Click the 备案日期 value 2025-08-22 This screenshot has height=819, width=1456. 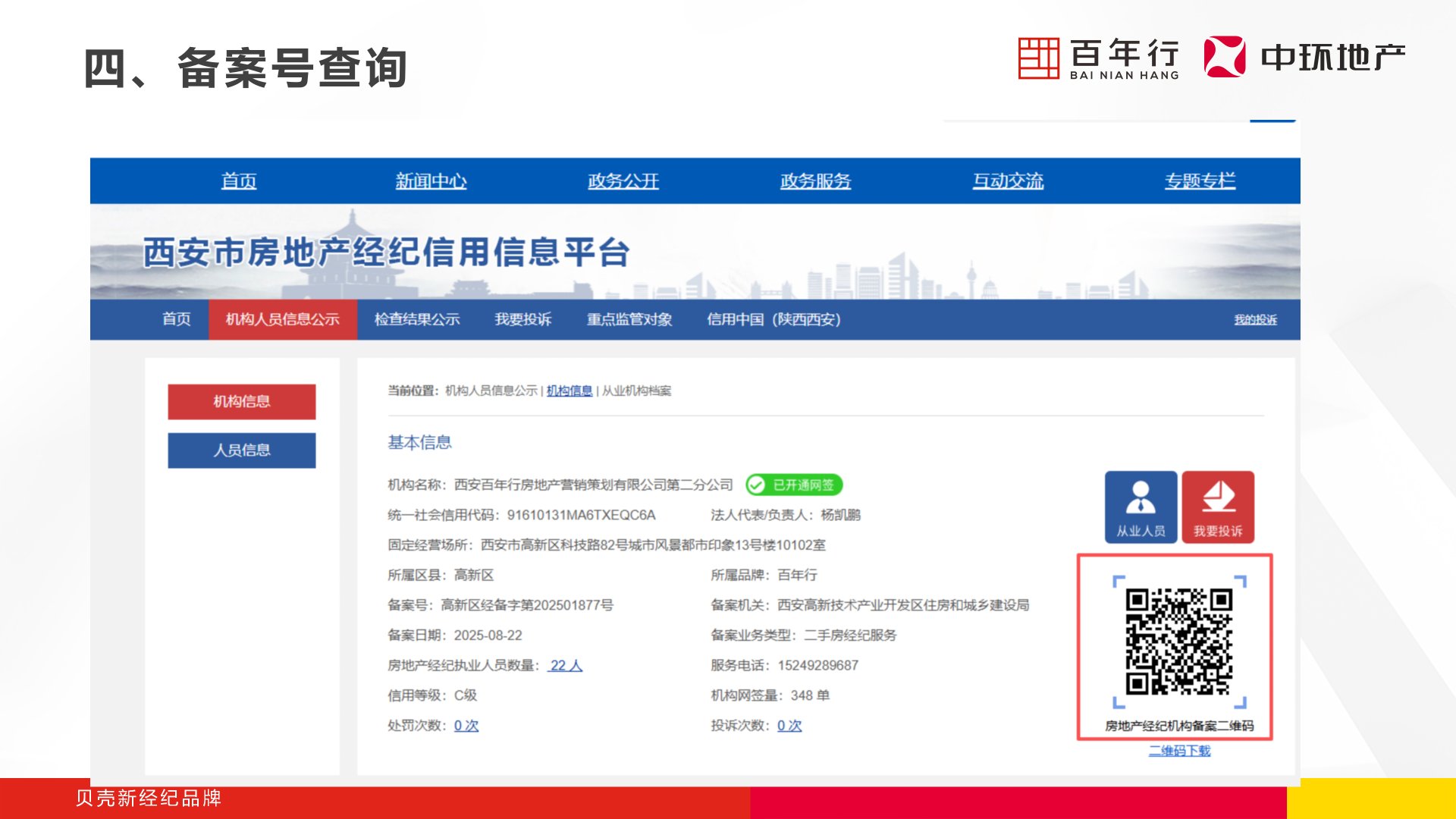coord(488,635)
